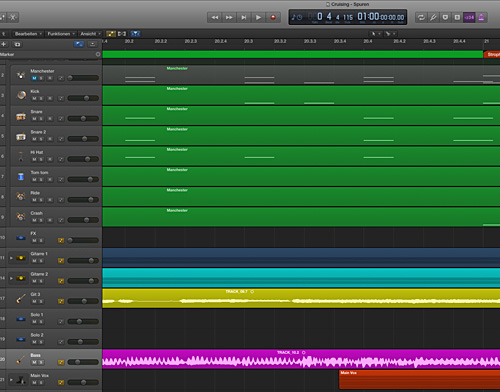Click the Manchester drum kit track icon
The width and height of the screenshot is (500, 392).
pyautogui.click(x=21, y=75)
